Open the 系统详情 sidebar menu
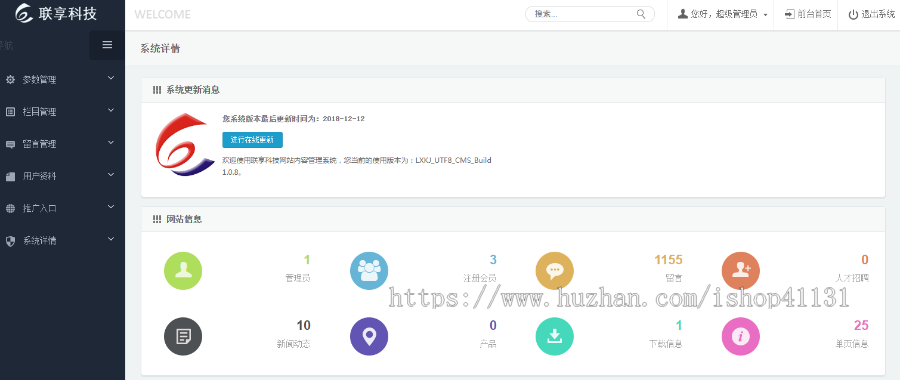Image resolution: width=900 pixels, height=380 pixels. (x=62, y=241)
